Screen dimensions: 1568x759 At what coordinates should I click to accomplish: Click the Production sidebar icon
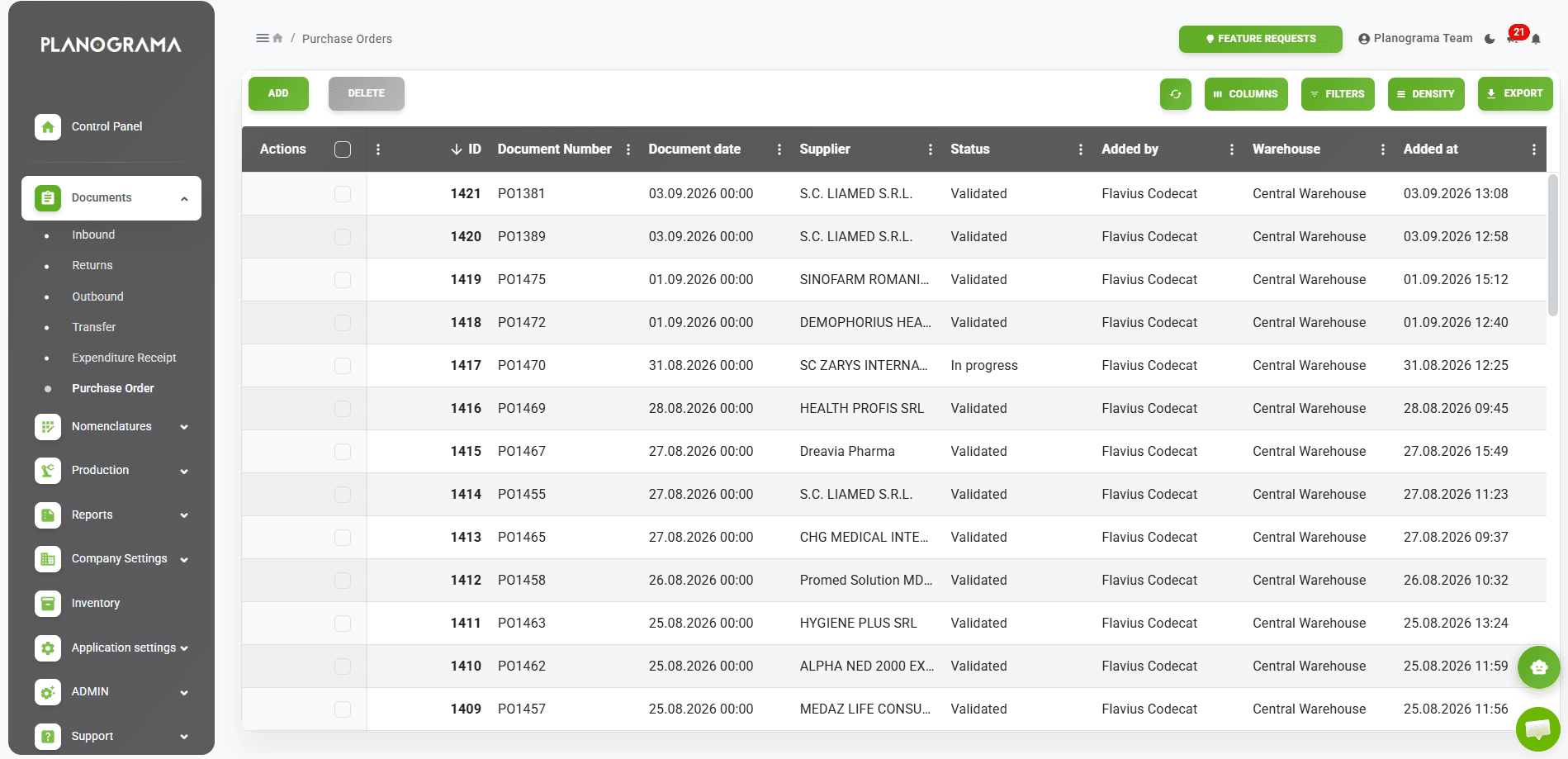[x=48, y=470]
